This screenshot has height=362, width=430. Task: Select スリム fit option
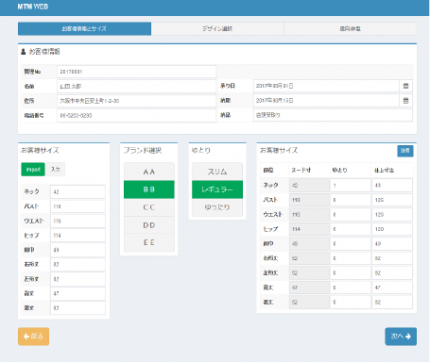[x=217, y=172]
